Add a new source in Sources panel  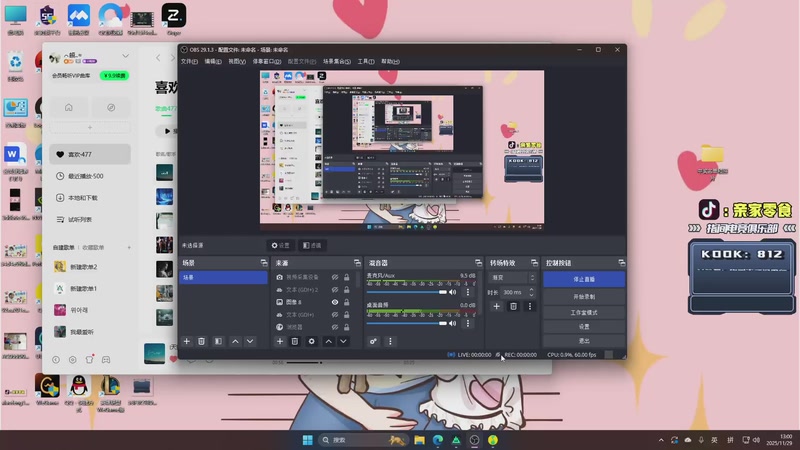(280, 341)
